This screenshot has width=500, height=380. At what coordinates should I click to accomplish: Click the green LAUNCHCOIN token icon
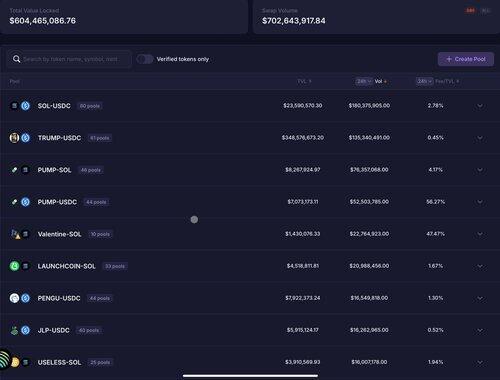14,266
